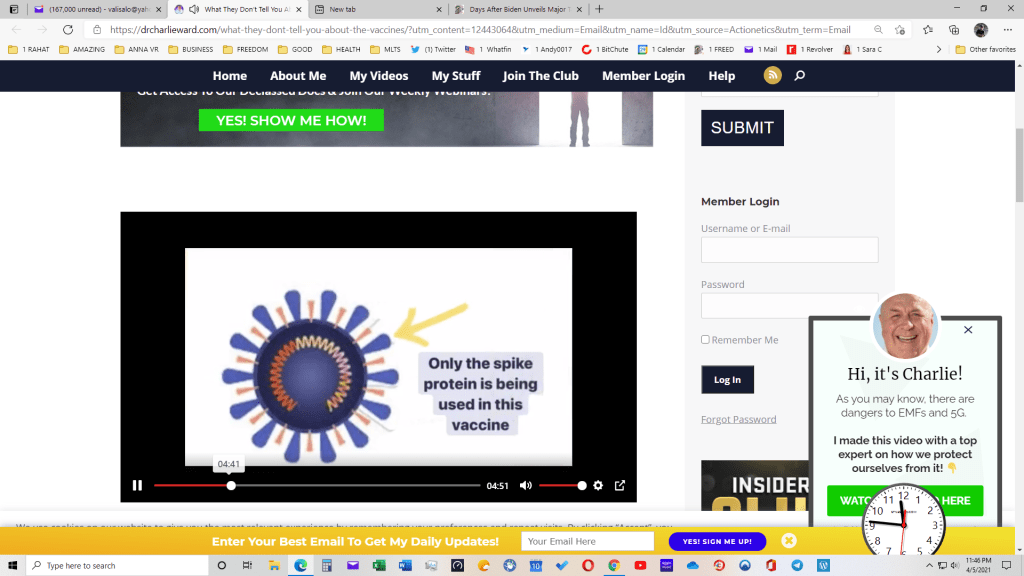The height and width of the screenshot is (576, 1024).
Task: Pause the video player
Action: coord(137,486)
